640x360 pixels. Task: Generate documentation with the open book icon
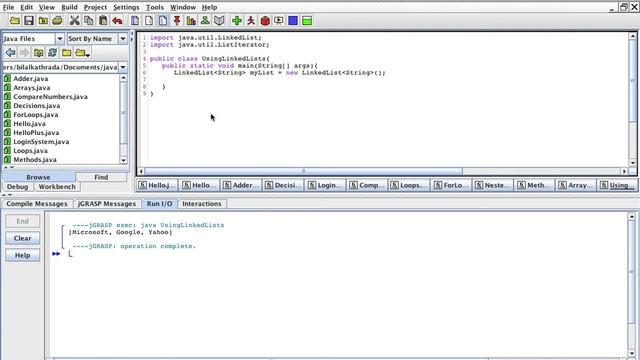coord(219,20)
